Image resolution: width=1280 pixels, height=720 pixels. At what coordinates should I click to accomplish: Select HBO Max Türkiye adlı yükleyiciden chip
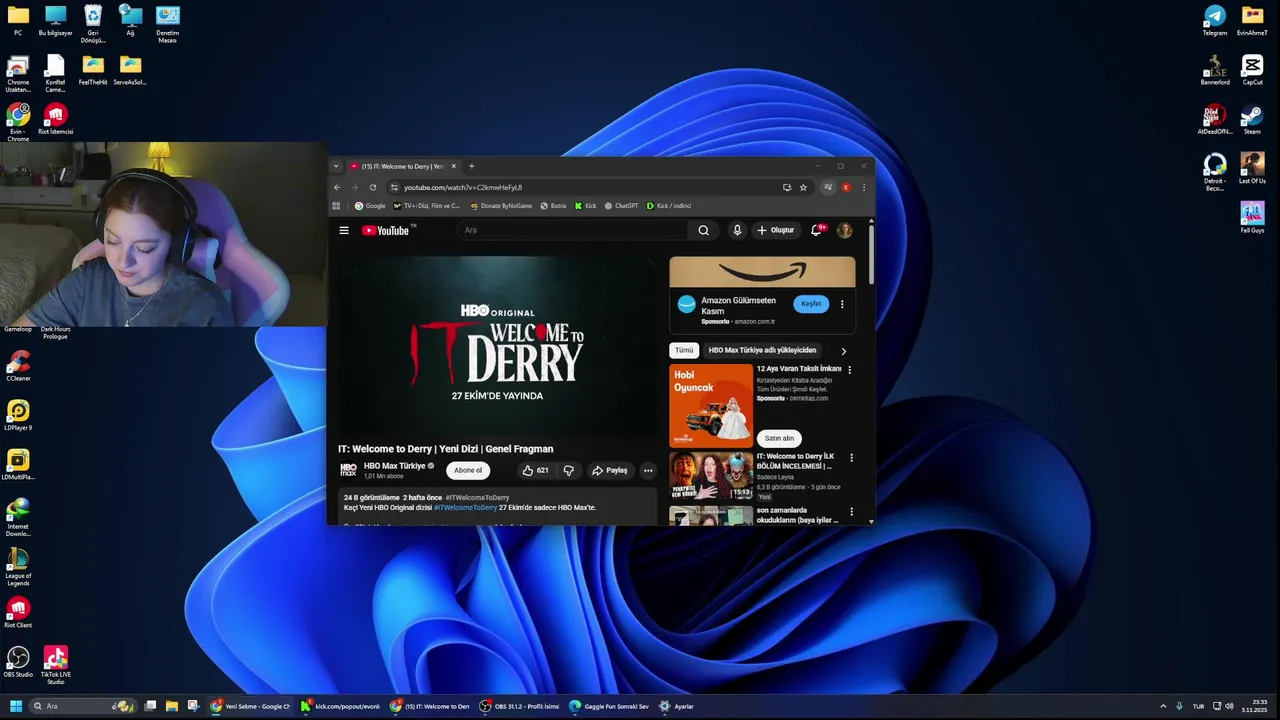pyautogui.click(x=762, y=351)
